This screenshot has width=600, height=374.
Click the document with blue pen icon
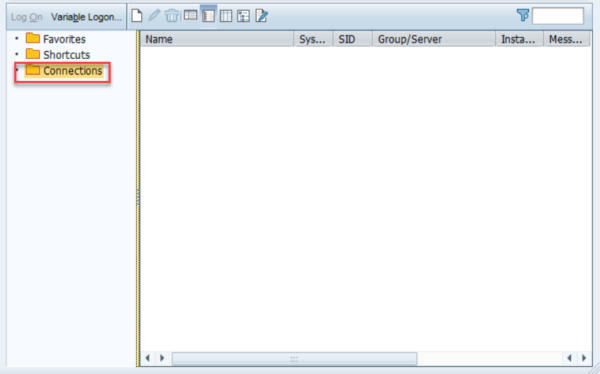click(x=261, y=16)
